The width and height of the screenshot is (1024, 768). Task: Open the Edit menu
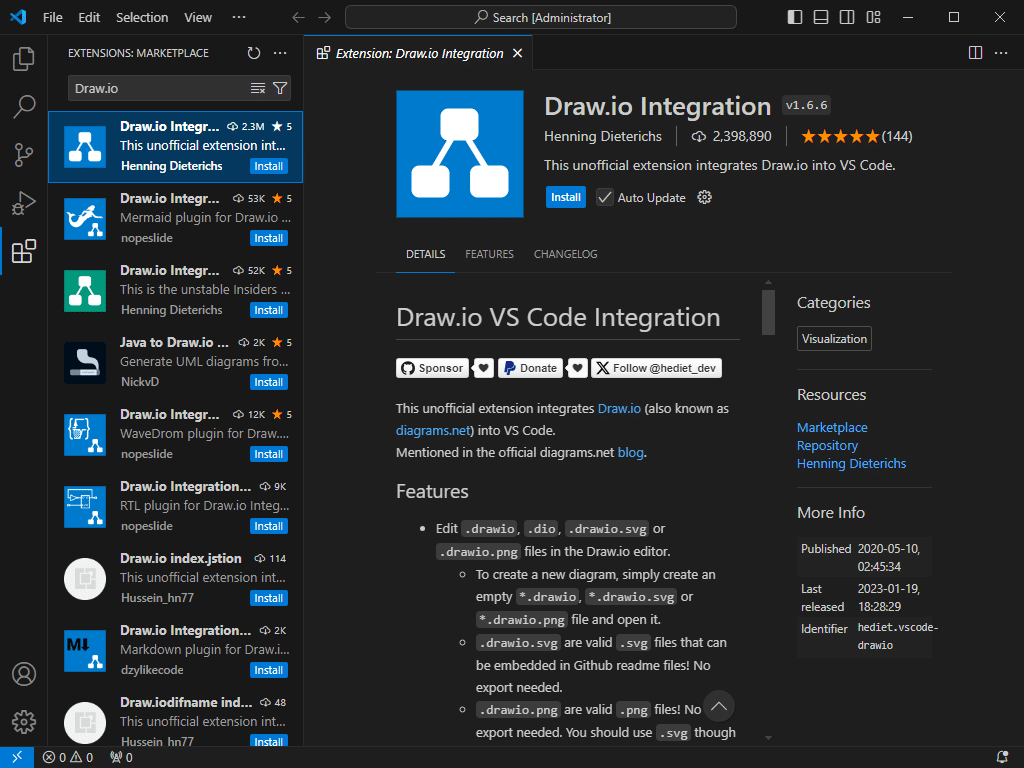pos(89,18)
